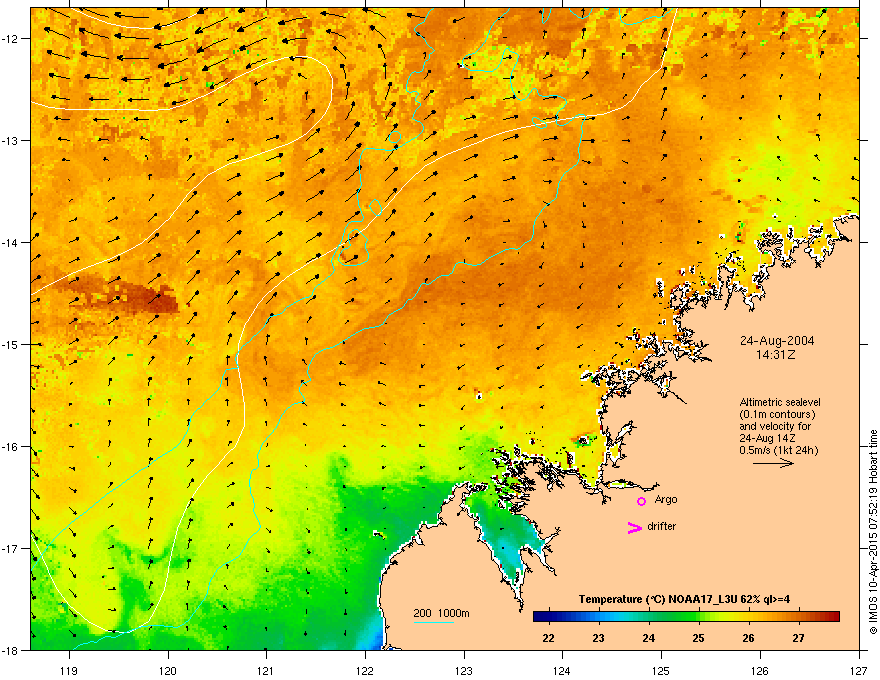Screen dimensions: 880x680
Task: Click latitude label -18 on left axis
Action: tap(11, 650)
